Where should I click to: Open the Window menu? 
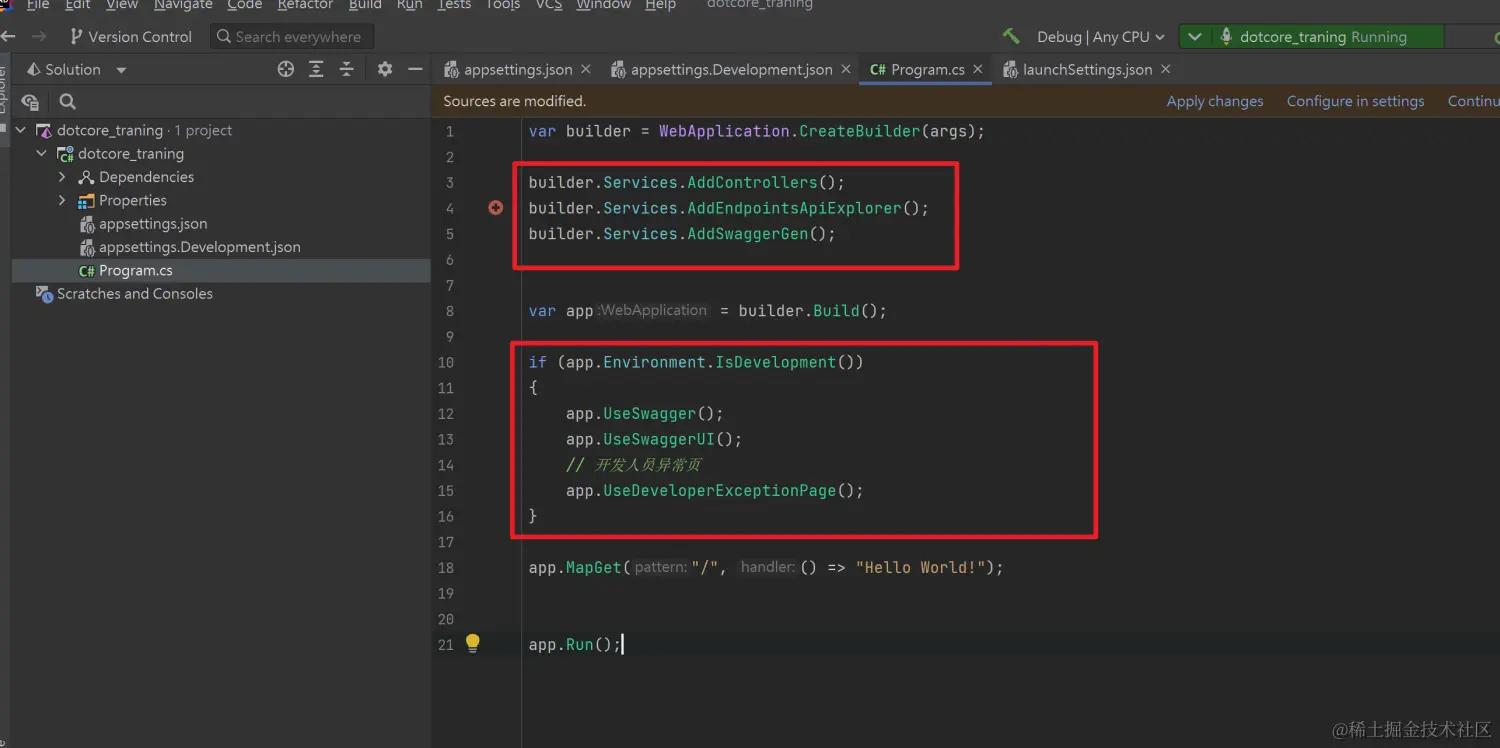pyautogui.click(x=603, y=4)
